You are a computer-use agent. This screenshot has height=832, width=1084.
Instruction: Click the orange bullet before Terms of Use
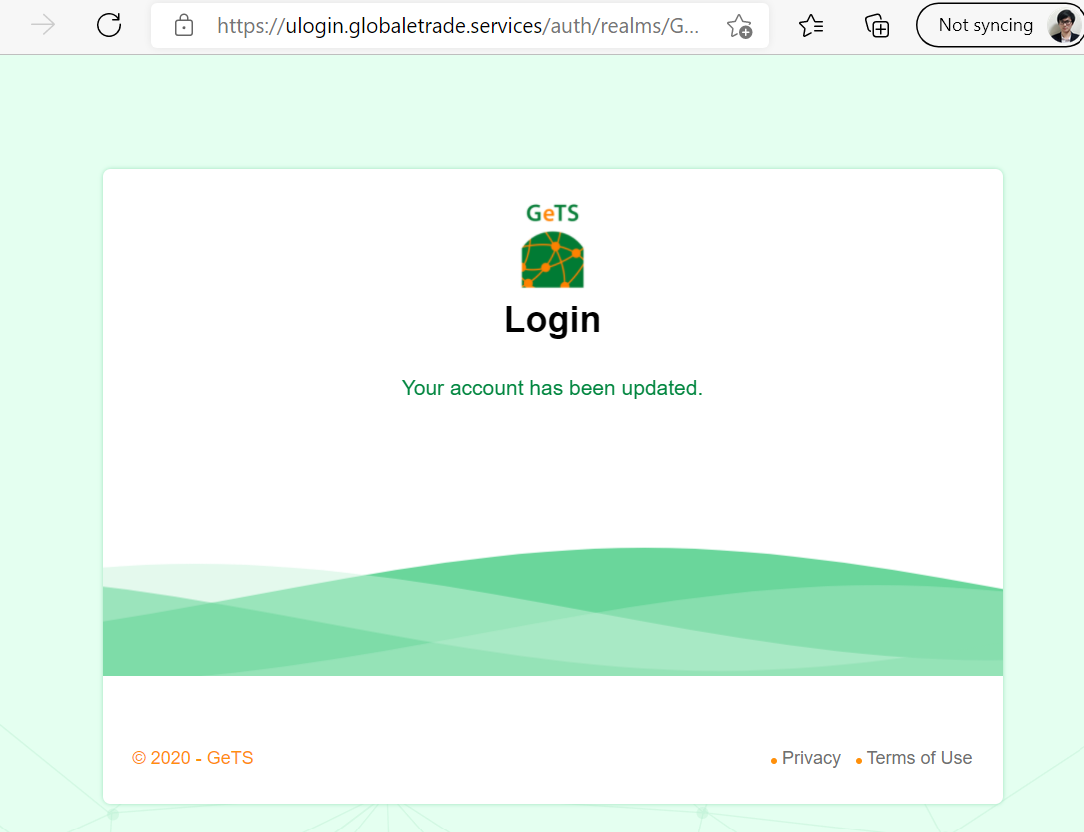[859, 761]
